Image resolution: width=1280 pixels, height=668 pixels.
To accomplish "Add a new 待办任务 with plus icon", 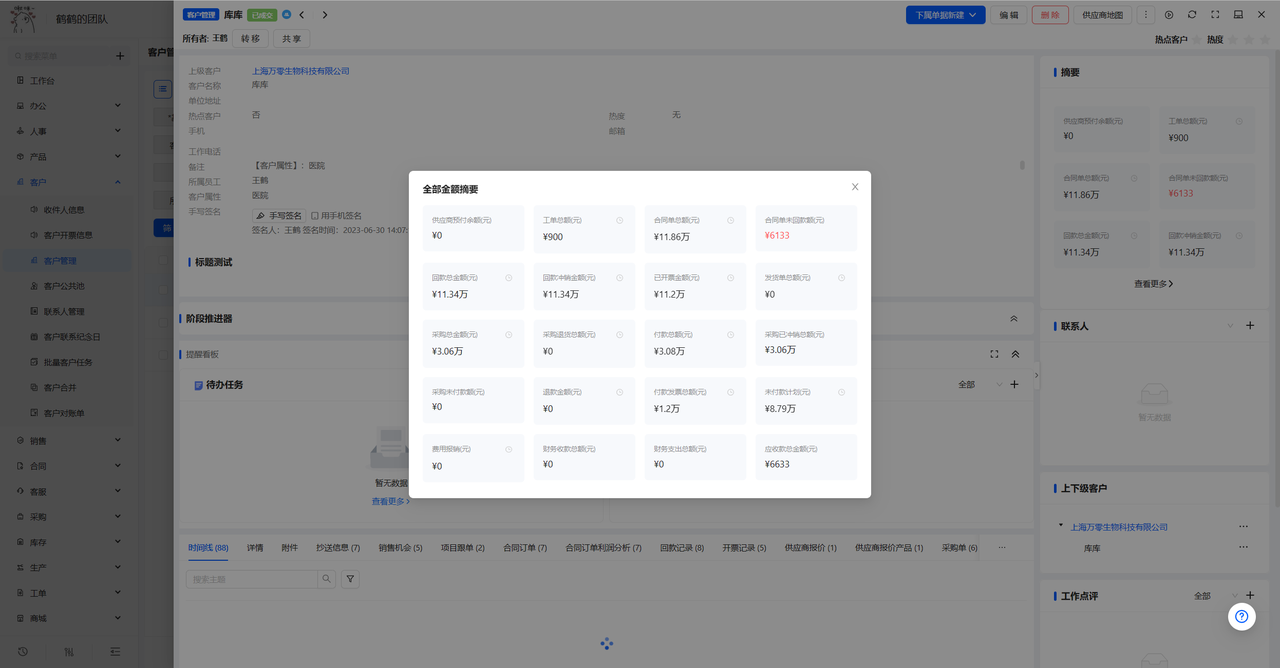I will click(x=1014, y=384).
